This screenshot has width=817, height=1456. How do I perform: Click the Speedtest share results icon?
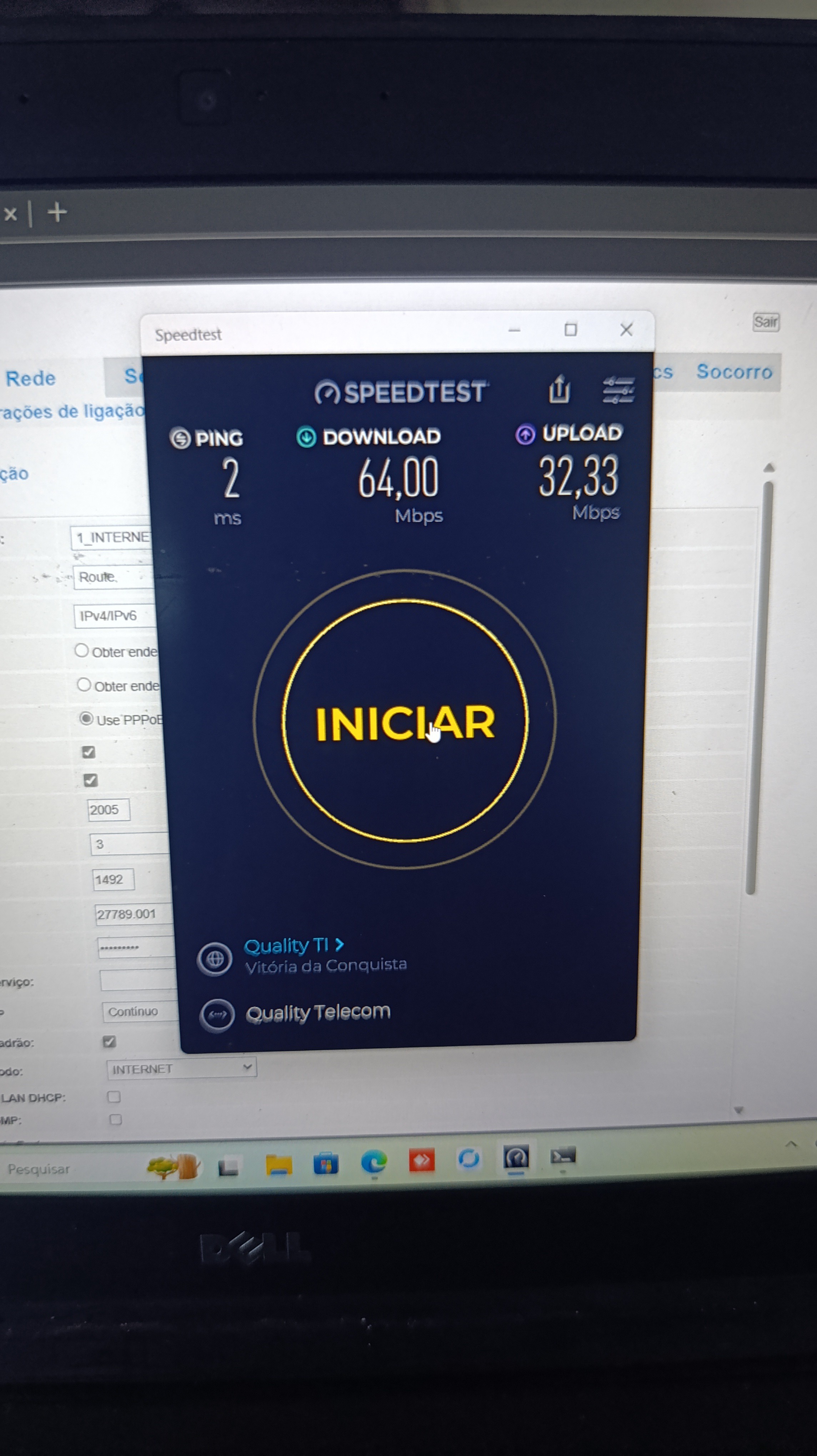pyautogui.click(x=559, y=389)
